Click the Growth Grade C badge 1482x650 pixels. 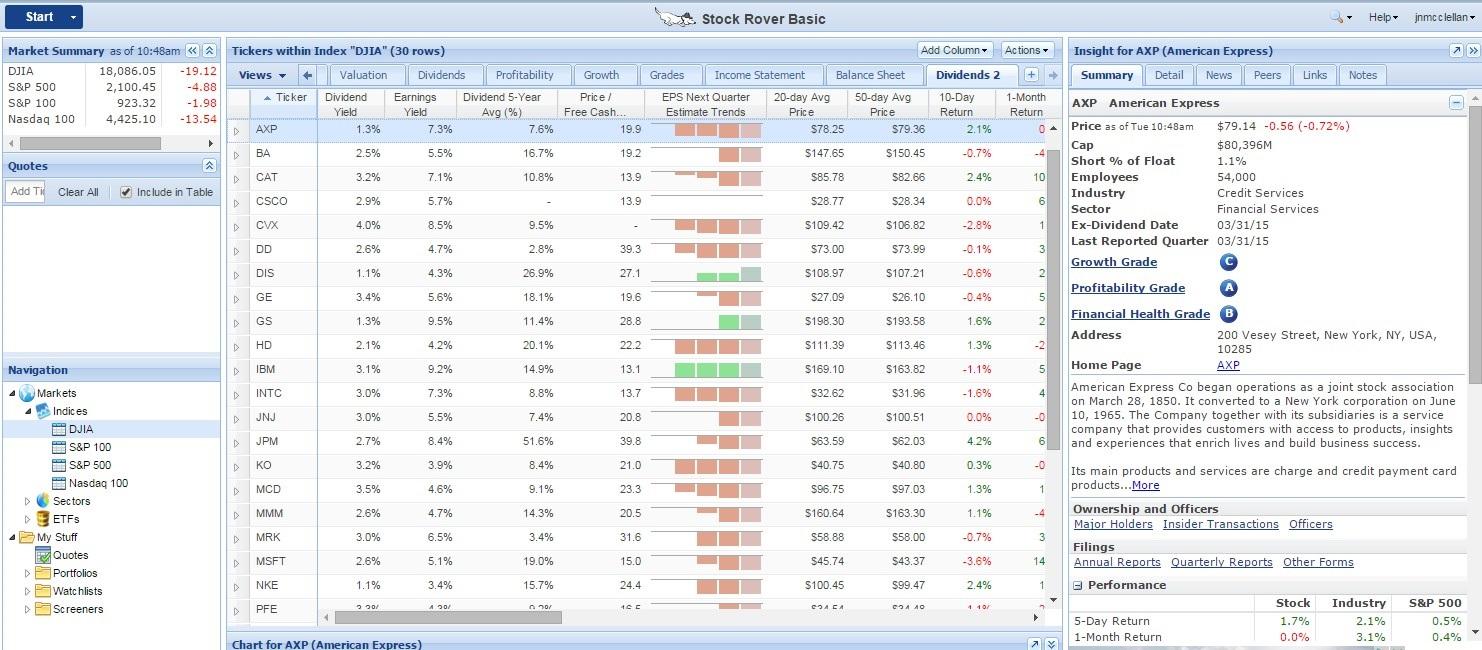[x=1229, y=262]
